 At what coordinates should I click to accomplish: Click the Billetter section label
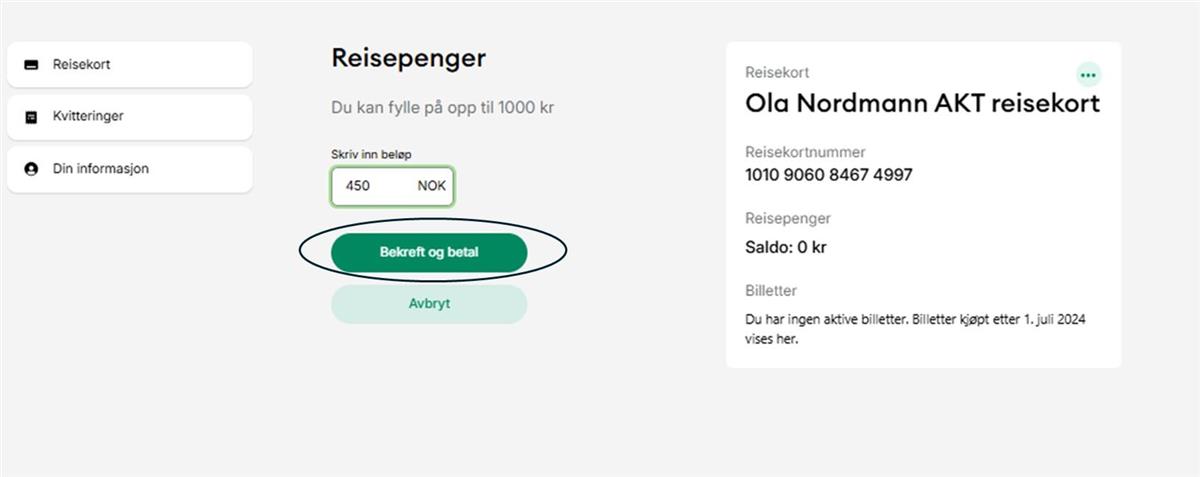771,291
